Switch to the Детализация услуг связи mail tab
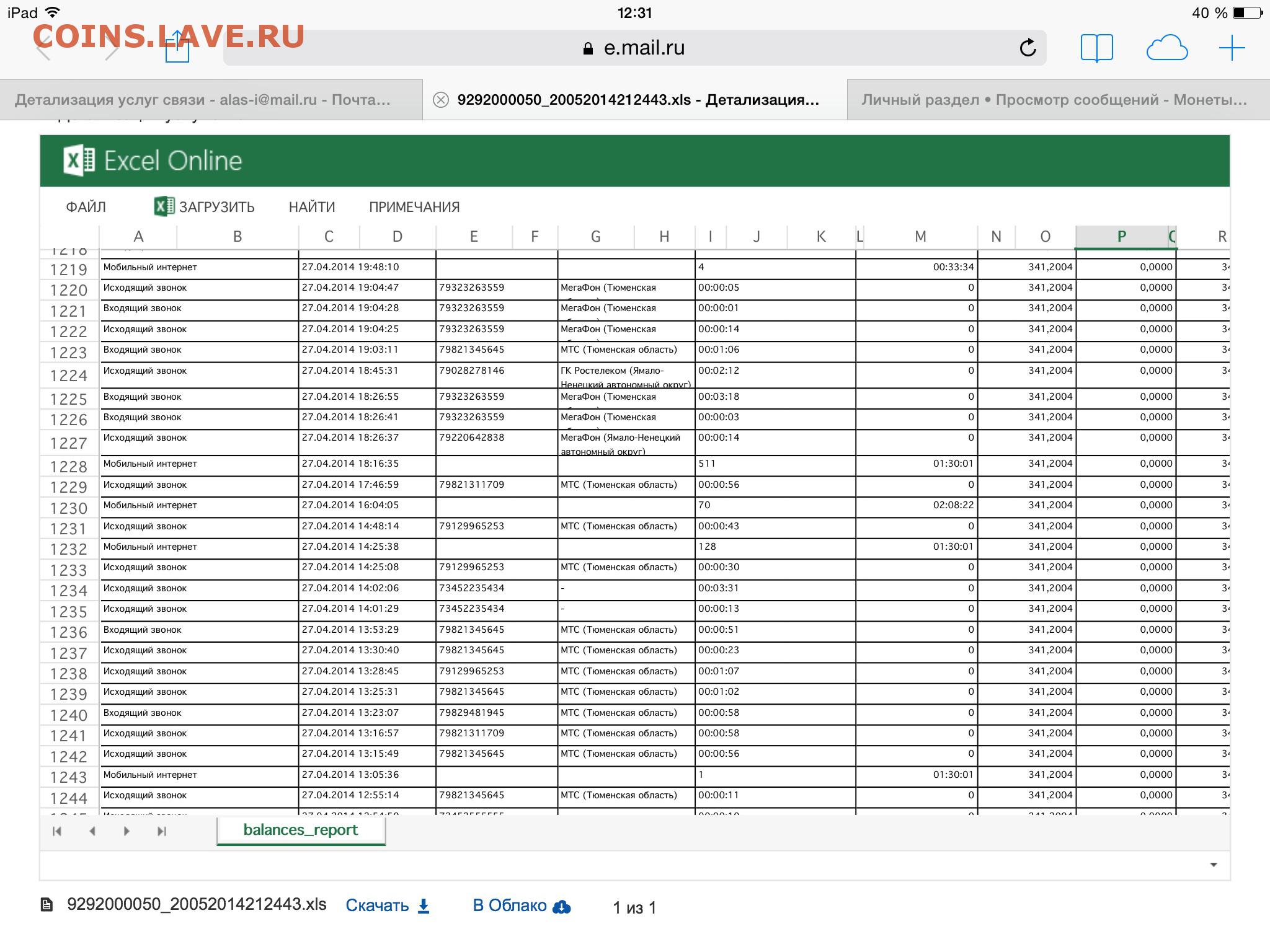The image size is (1270, 952). pyautogui.click(x=211, y=100)
